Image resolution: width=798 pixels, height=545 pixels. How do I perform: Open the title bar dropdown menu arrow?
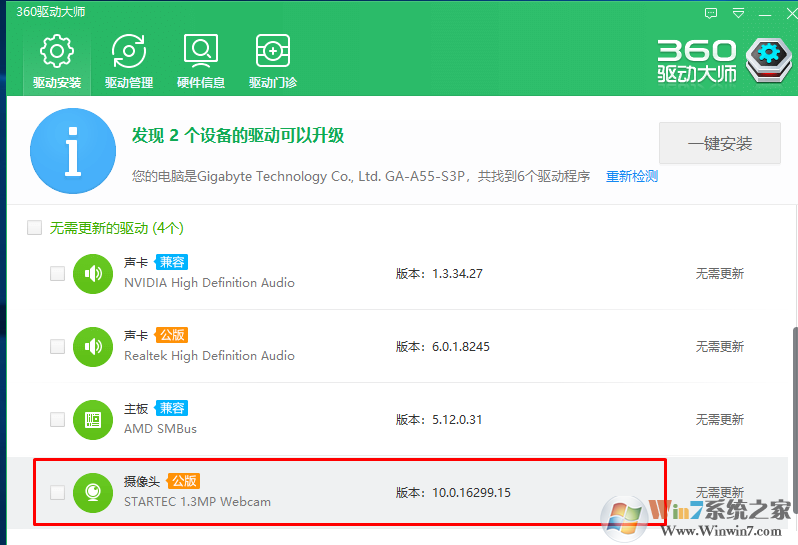click(738, 13)
